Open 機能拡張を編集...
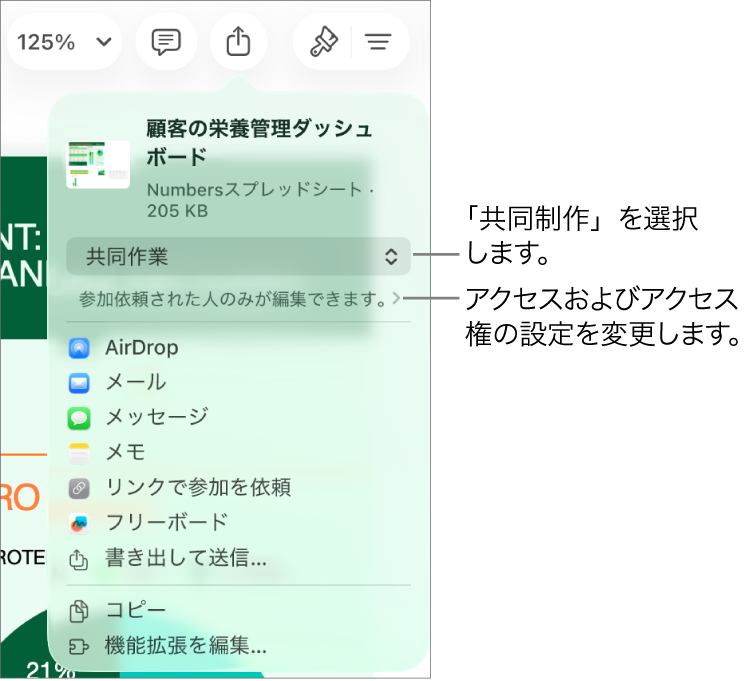This screenshot has width=753, height=681. pos(186,646)
